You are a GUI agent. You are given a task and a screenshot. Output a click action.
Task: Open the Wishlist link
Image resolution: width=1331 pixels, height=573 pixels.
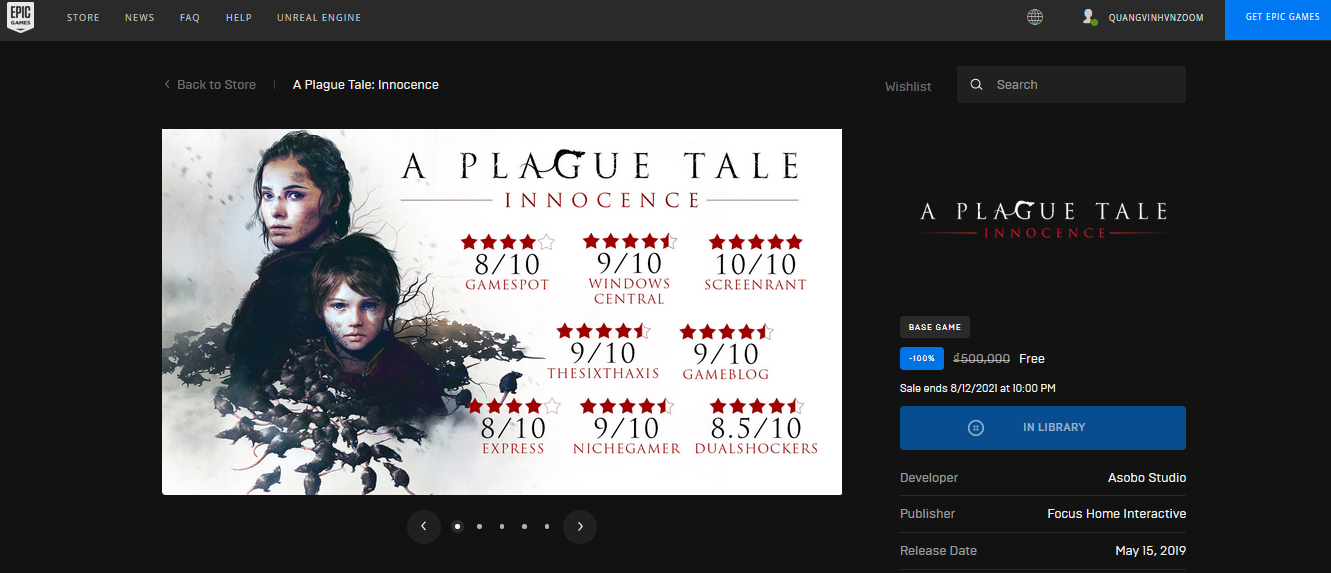[908, 87]
